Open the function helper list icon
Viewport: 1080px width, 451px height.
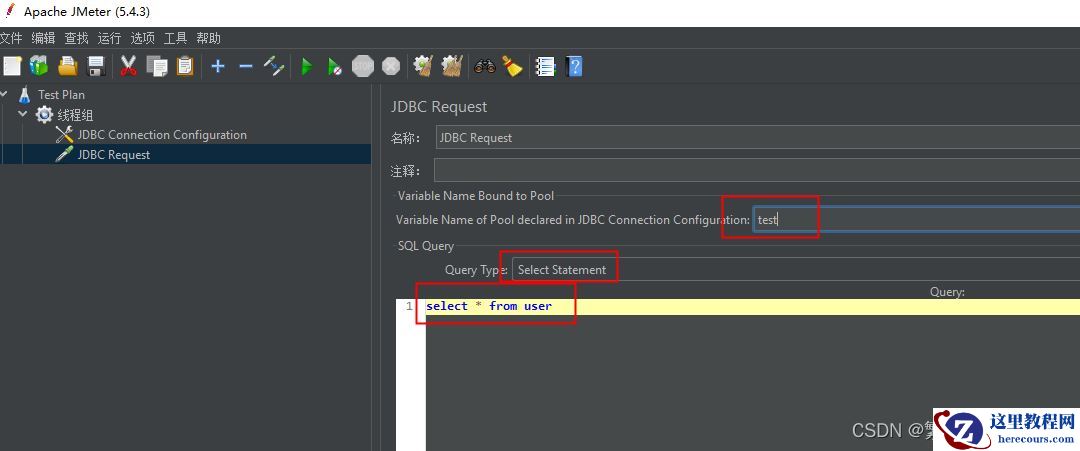(x=546, y=66)
